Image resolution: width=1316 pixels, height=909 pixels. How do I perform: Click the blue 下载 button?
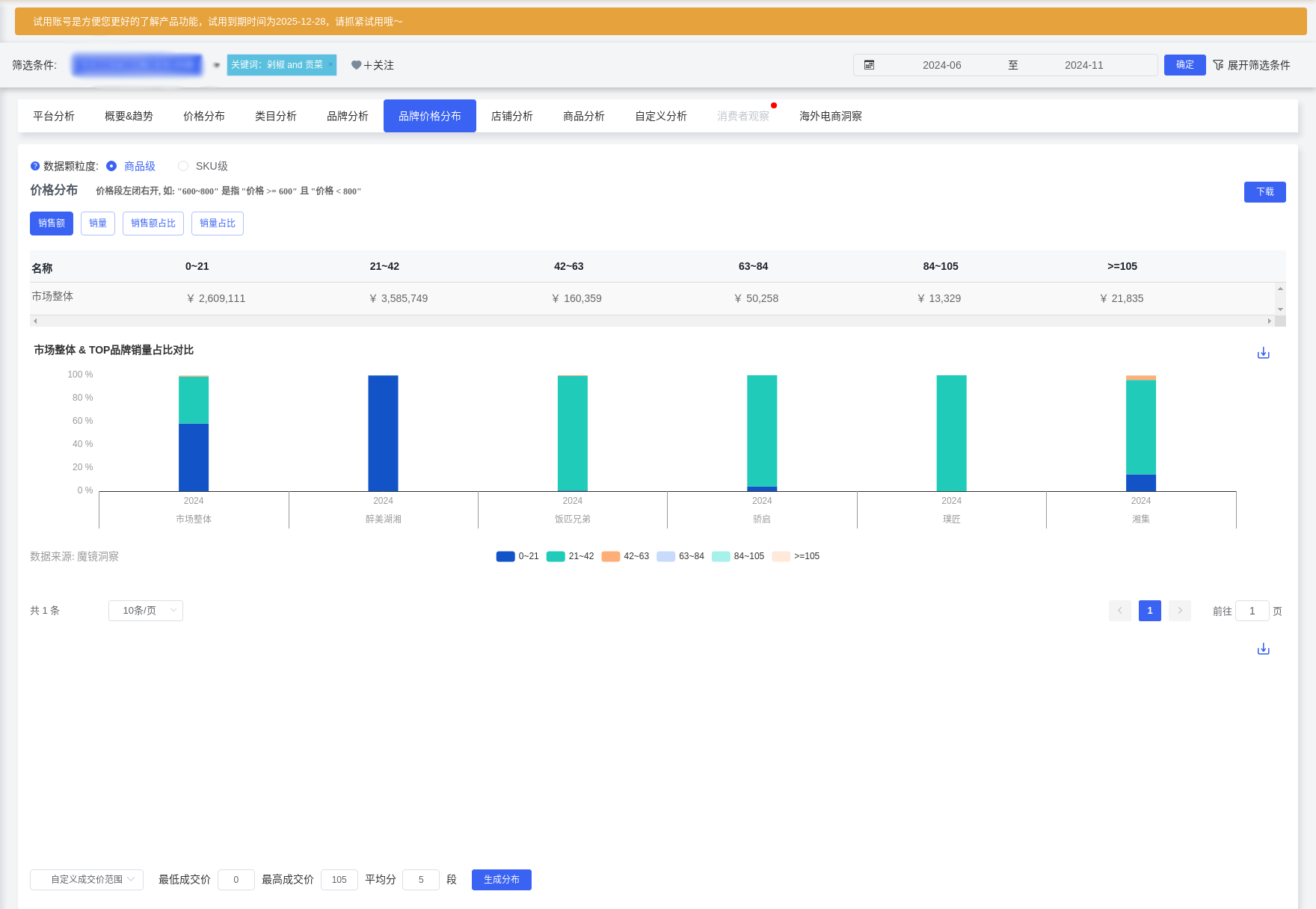[x=1265, y=192]
